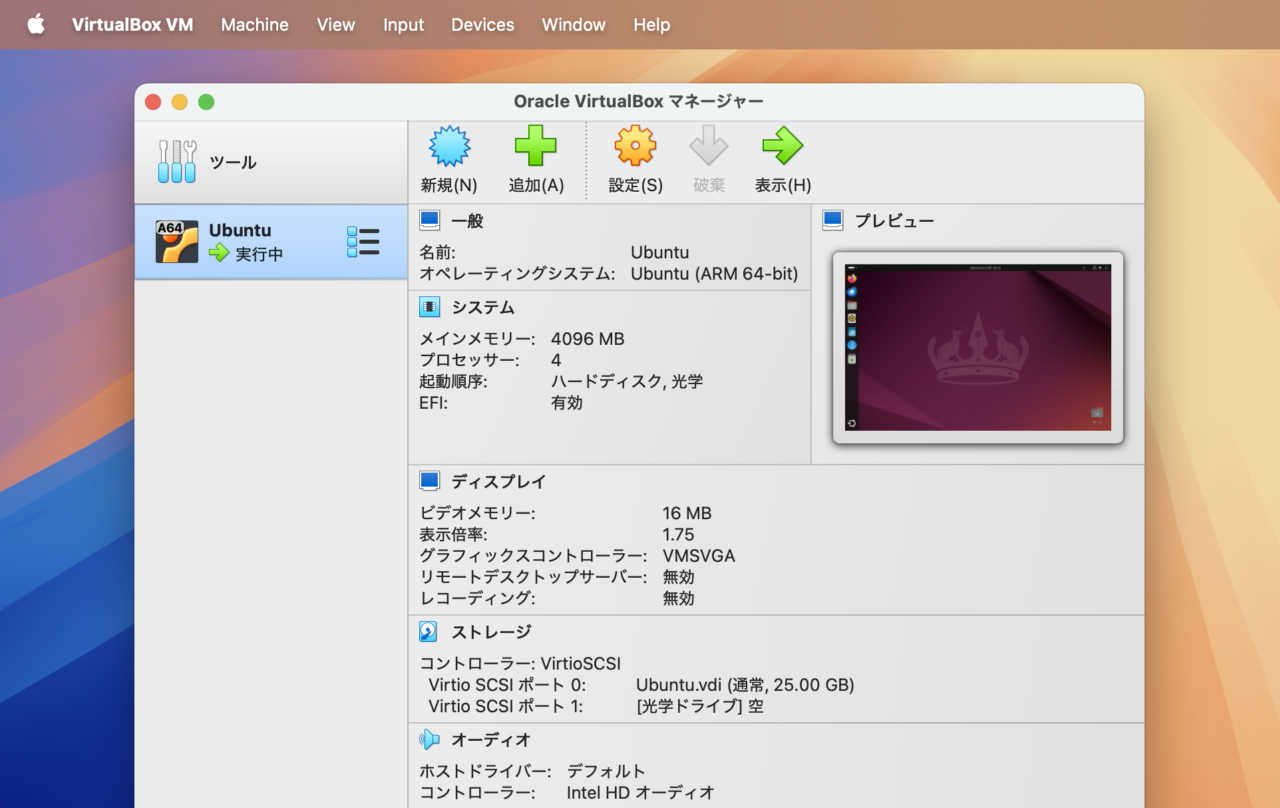Image resolution: width=1280 pixels, height=808 pixels.
Task: Click the Audio (オーディオ) speaker icon
Action: click(x=430, y=740)
